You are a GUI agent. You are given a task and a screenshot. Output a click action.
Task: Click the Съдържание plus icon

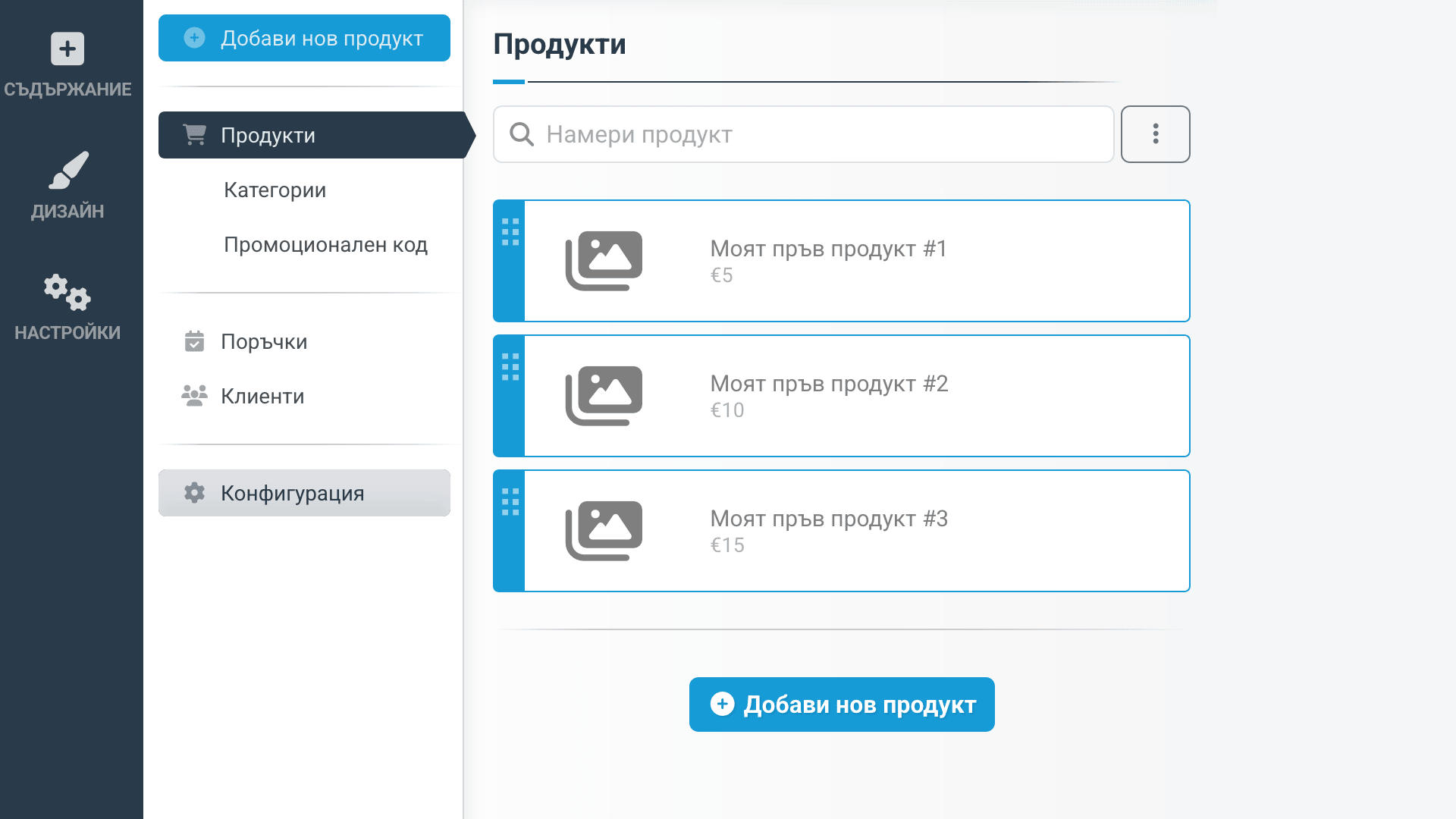pos(67,49)
